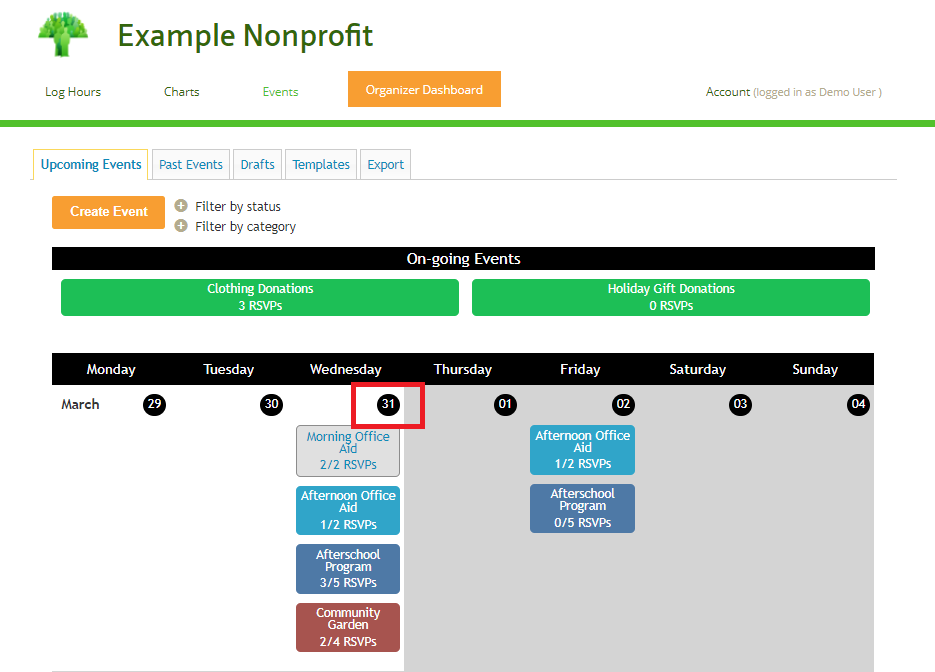The width and height of the screenshot is (935, 672).
Task: Open the Holiday Gift Donations ongoing event
Action: (671, 297)
